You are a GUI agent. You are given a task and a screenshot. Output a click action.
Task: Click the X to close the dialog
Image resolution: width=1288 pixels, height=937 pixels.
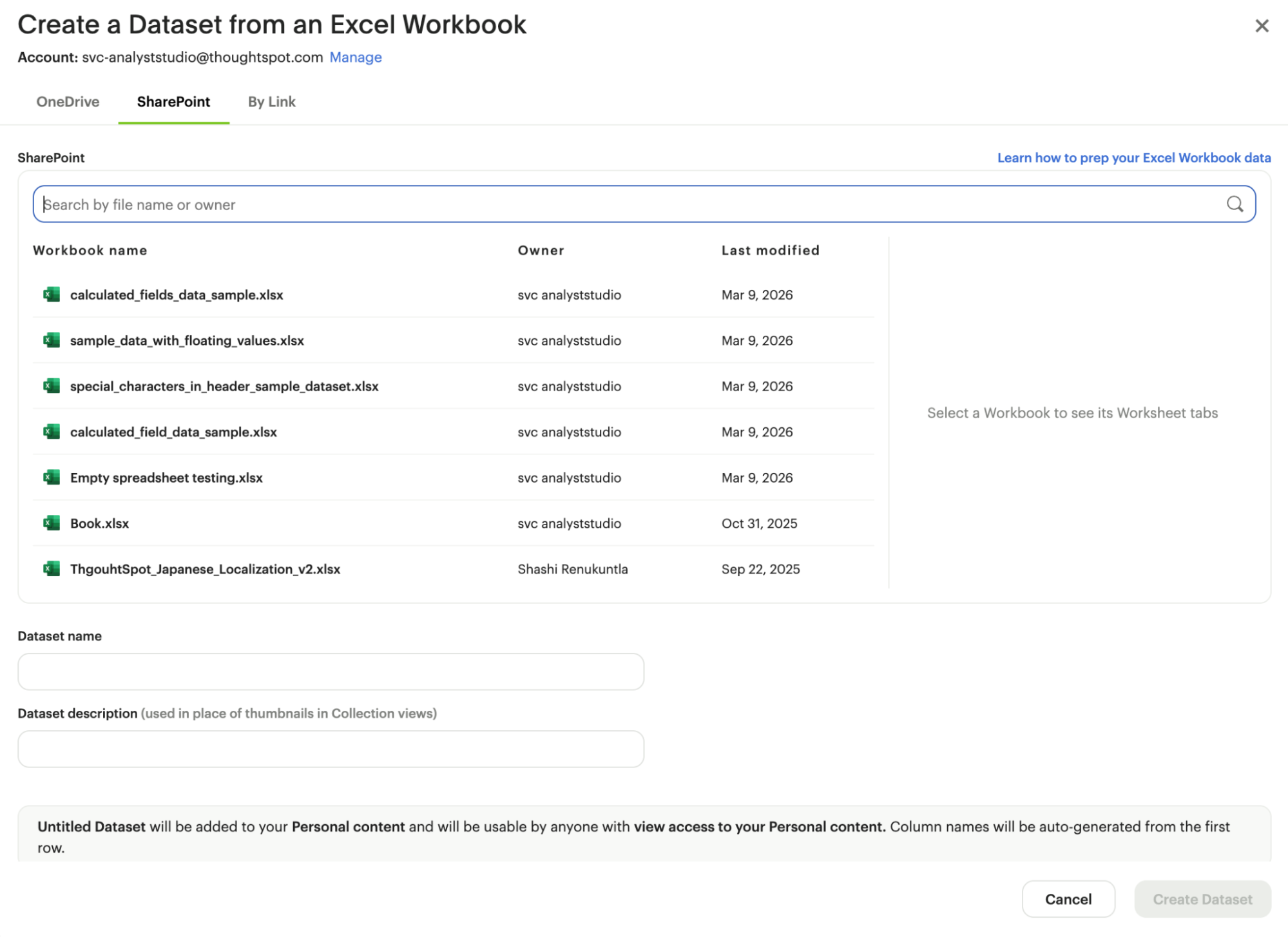(x=1262, y=25)
